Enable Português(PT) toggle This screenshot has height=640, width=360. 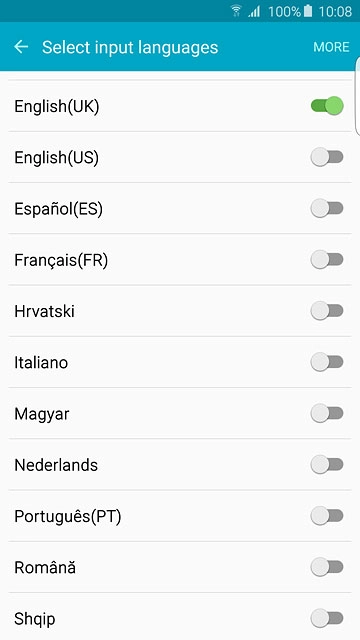tap(327, 516)
